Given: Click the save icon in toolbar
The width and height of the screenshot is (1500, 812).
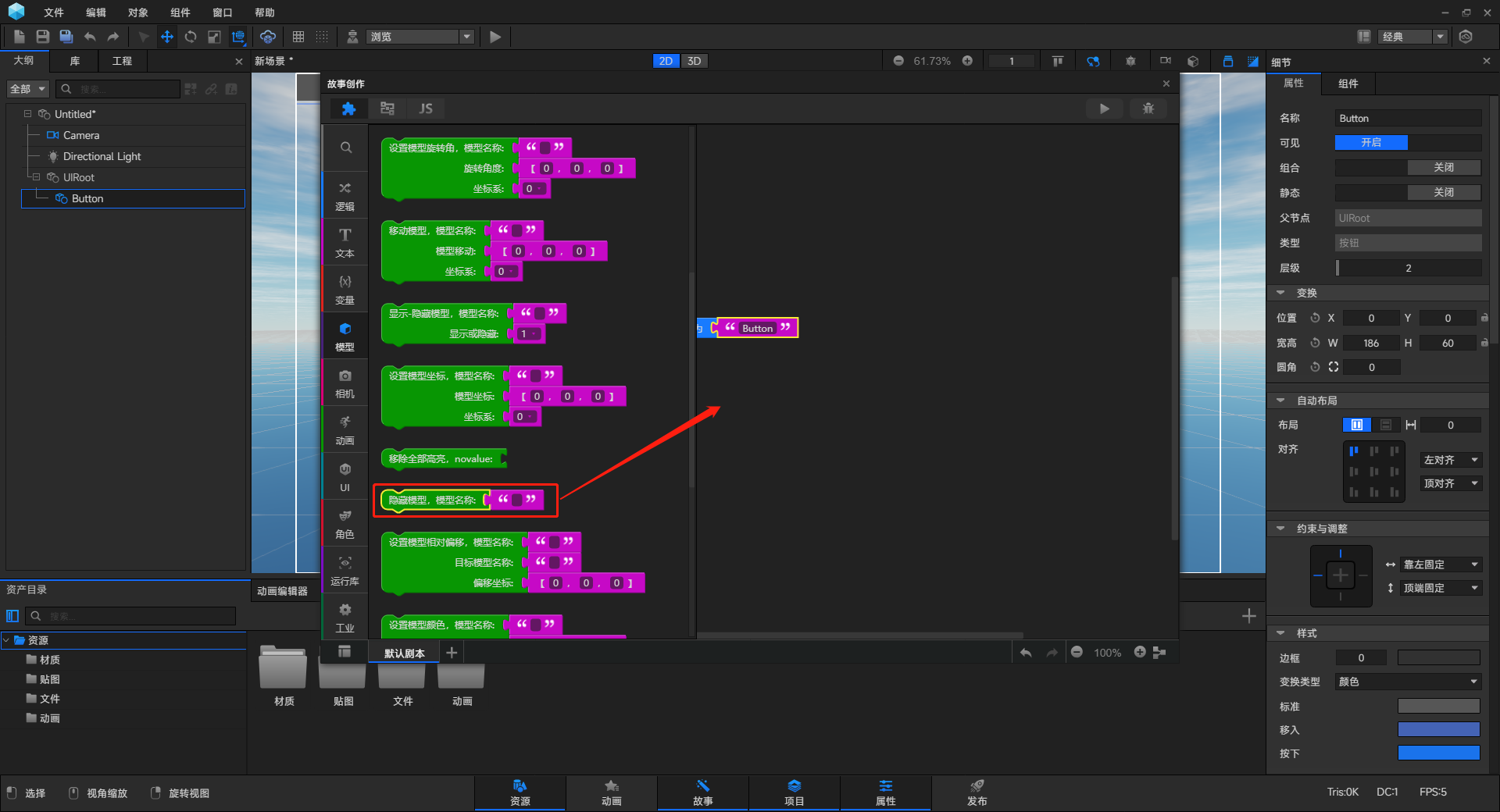Looking at the screenshot, I should 43,37.
